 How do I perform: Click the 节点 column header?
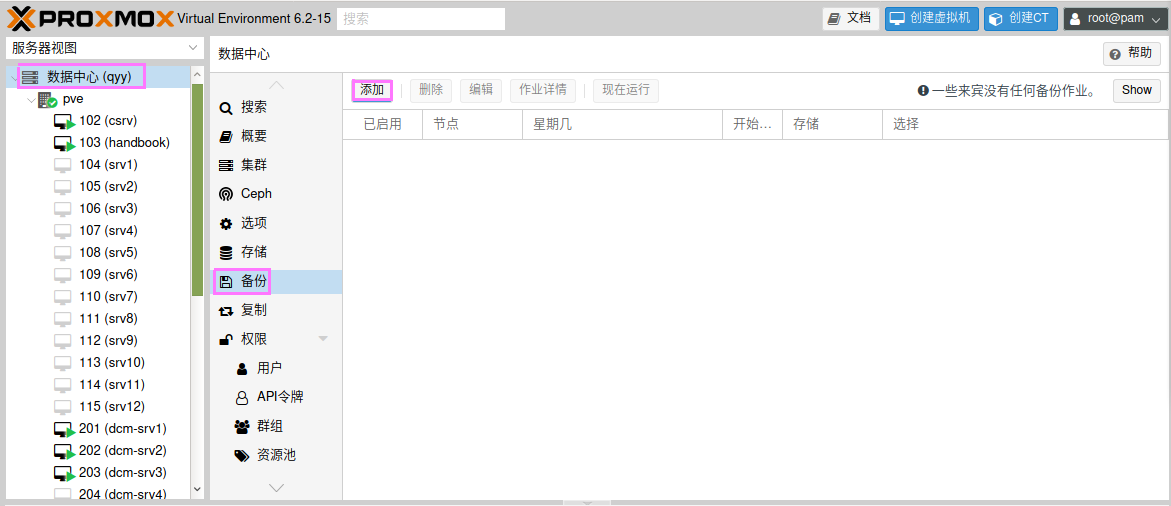(x=472, y=125)
